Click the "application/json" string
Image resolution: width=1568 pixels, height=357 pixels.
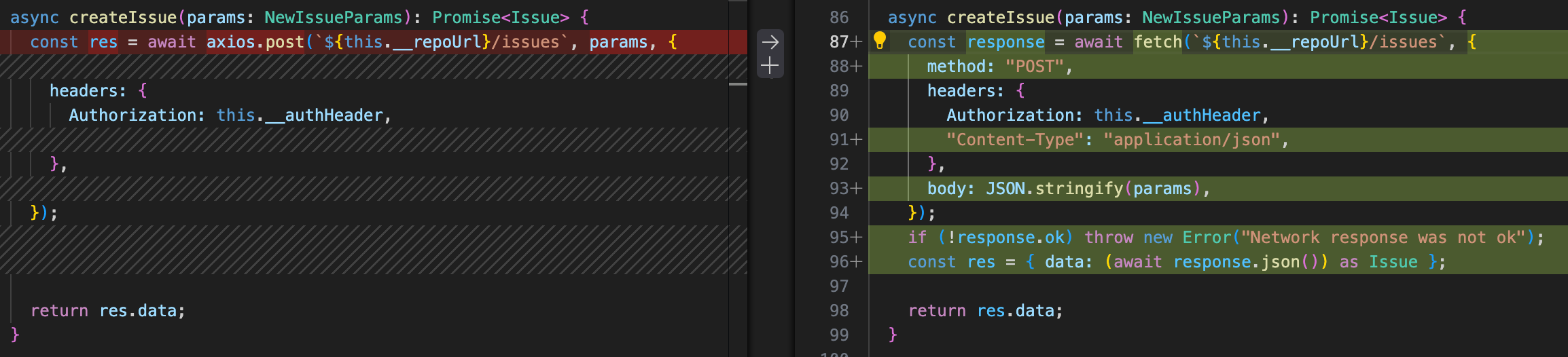coord(1192,140)
